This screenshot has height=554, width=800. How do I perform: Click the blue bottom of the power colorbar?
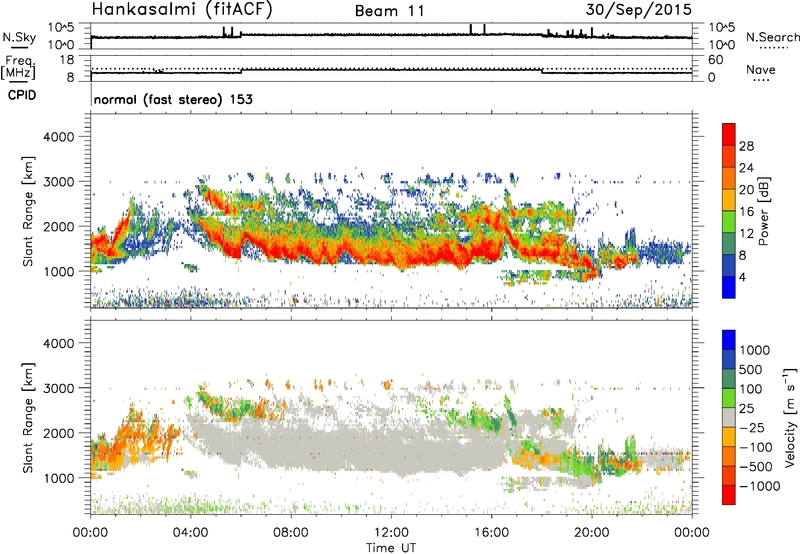pos(729,287)
